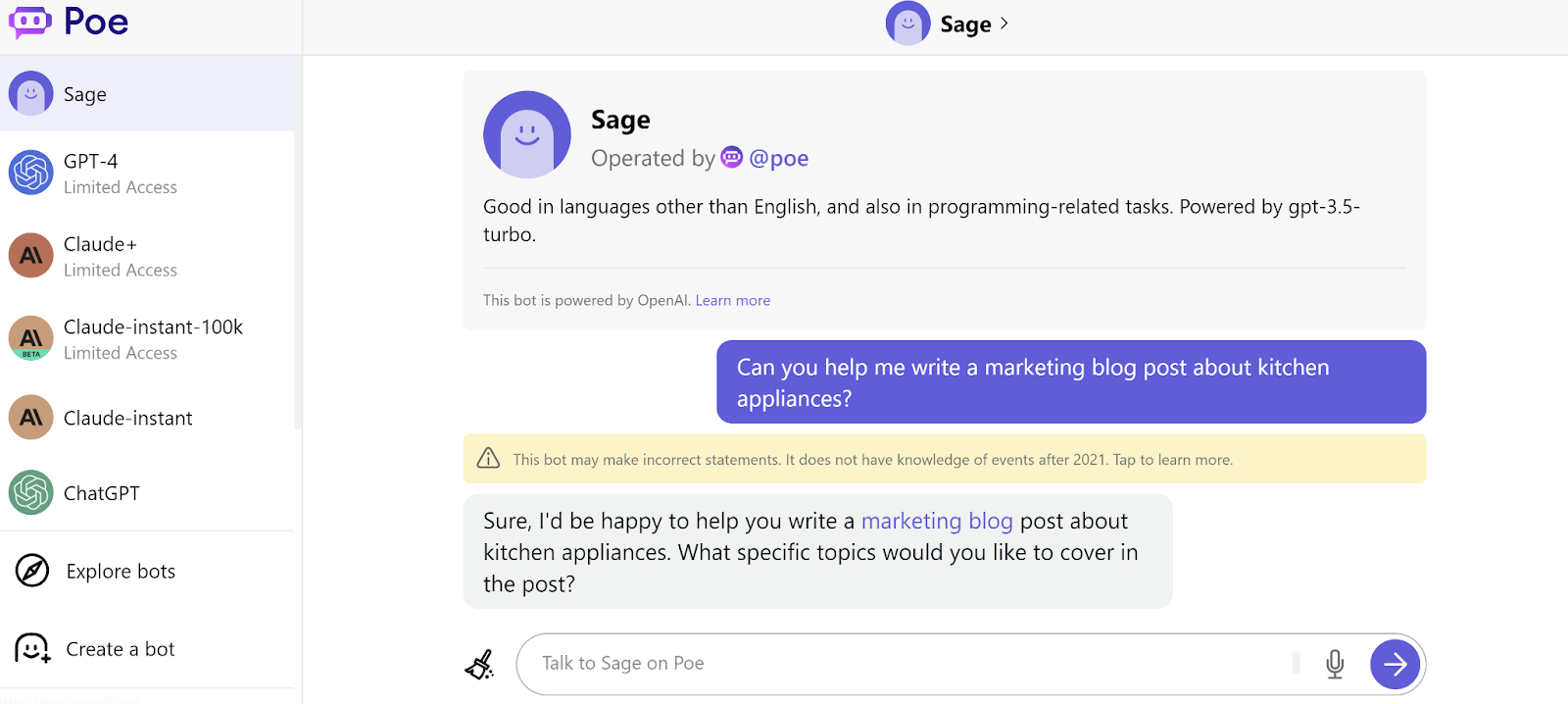Screen dimensions: 1568x704
Task: Switch to Claude+ bot chat
Action: click(x=100, y=245)
